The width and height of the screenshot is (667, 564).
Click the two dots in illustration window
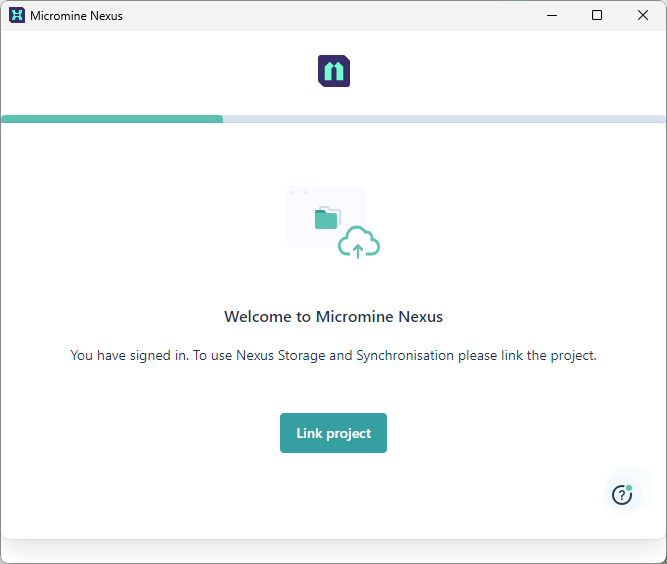(297, 192)
